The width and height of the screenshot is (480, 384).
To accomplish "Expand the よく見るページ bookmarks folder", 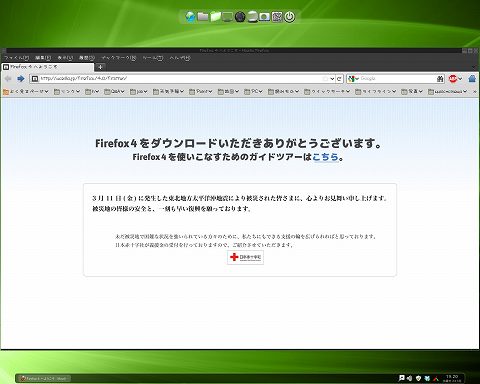I will point(26,91).
